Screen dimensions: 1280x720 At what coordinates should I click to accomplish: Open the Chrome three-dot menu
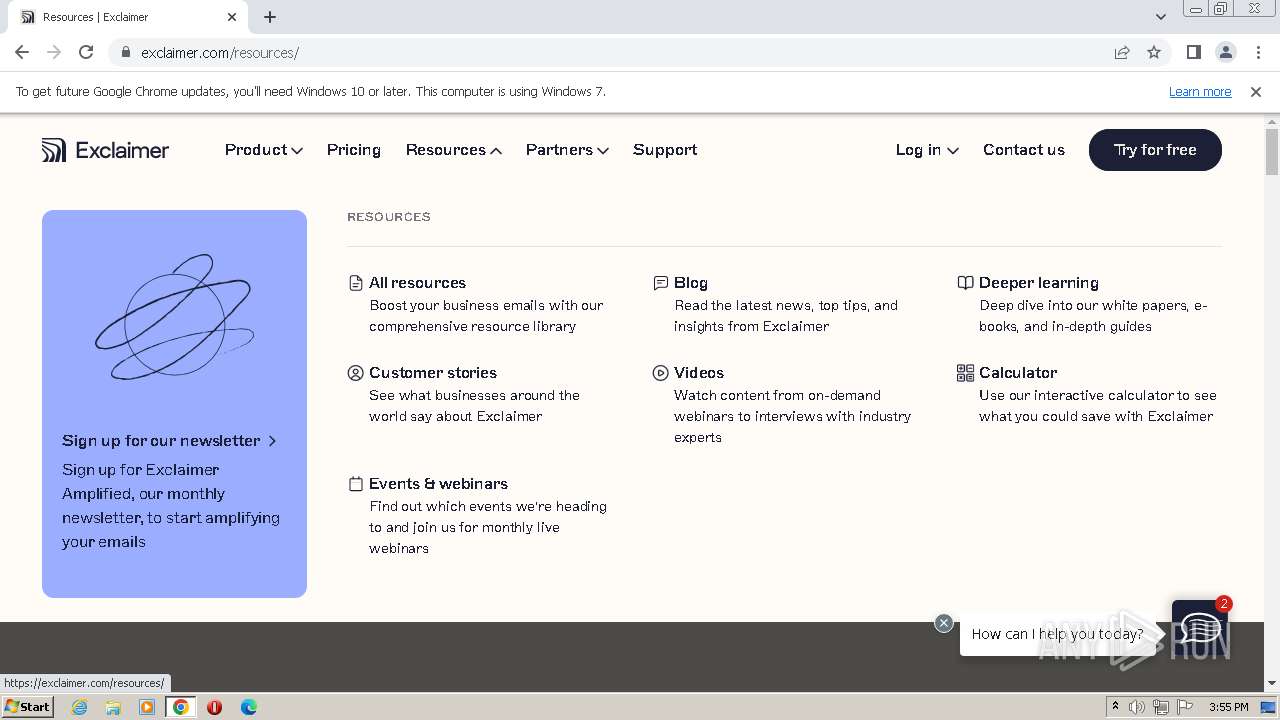[1258, 52]
